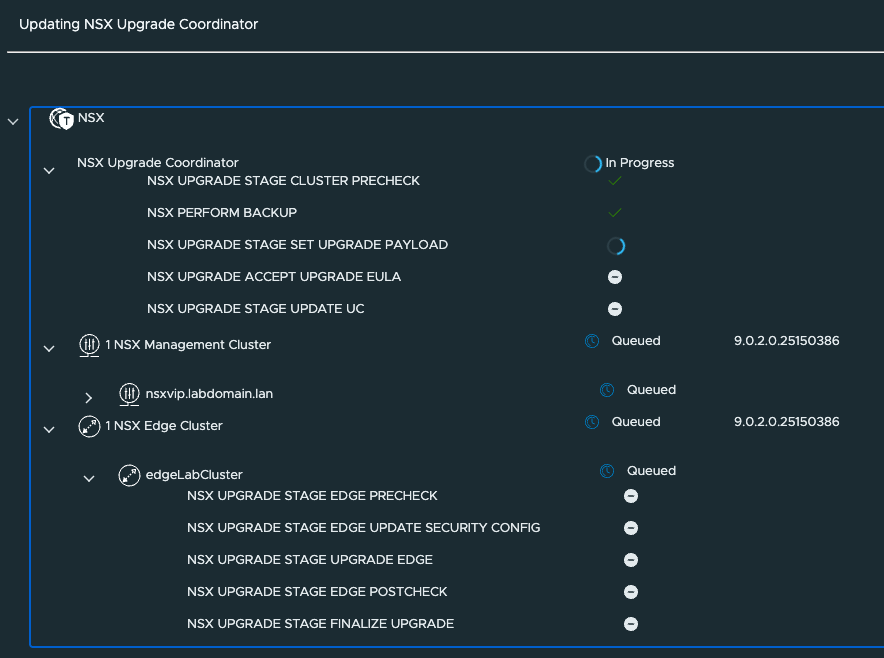Click the NSX Upgrade Stage Finalize Upgrade step
884x658 pixels.
(x=320, y=624)
